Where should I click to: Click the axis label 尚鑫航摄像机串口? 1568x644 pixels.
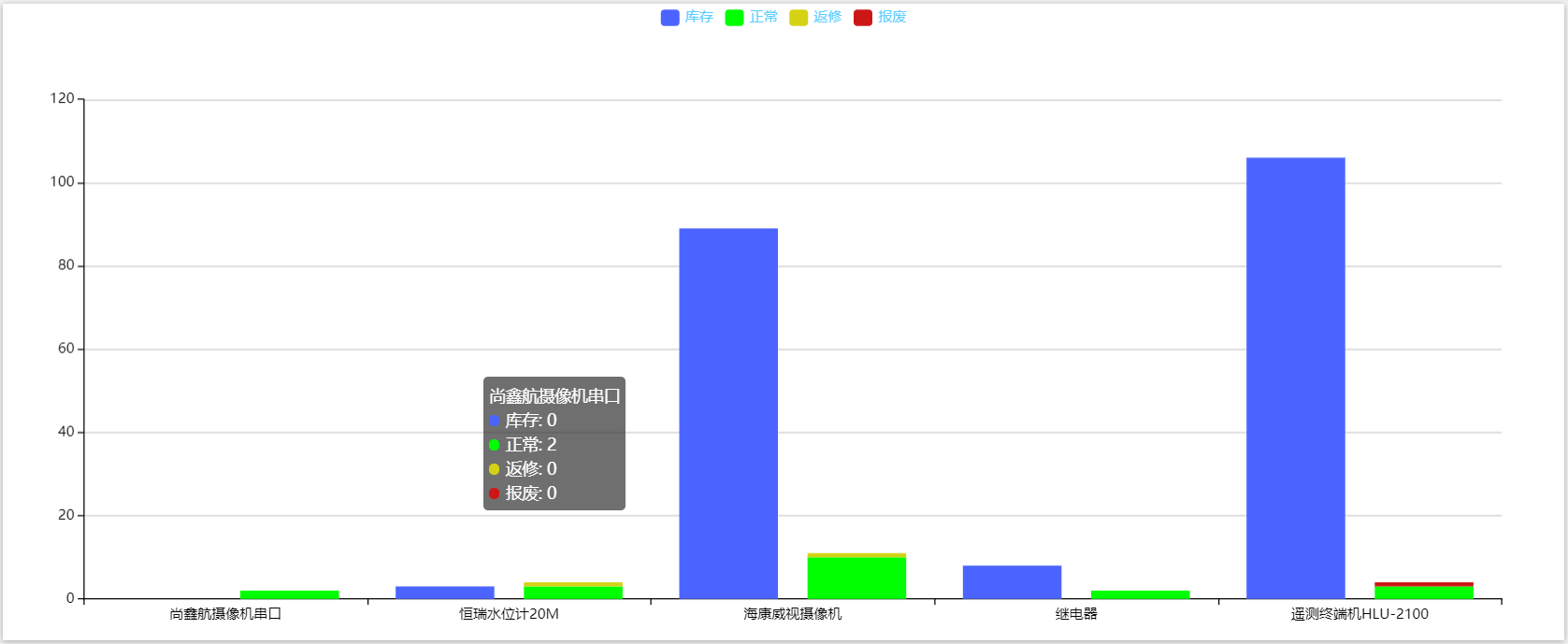(225, 614)
